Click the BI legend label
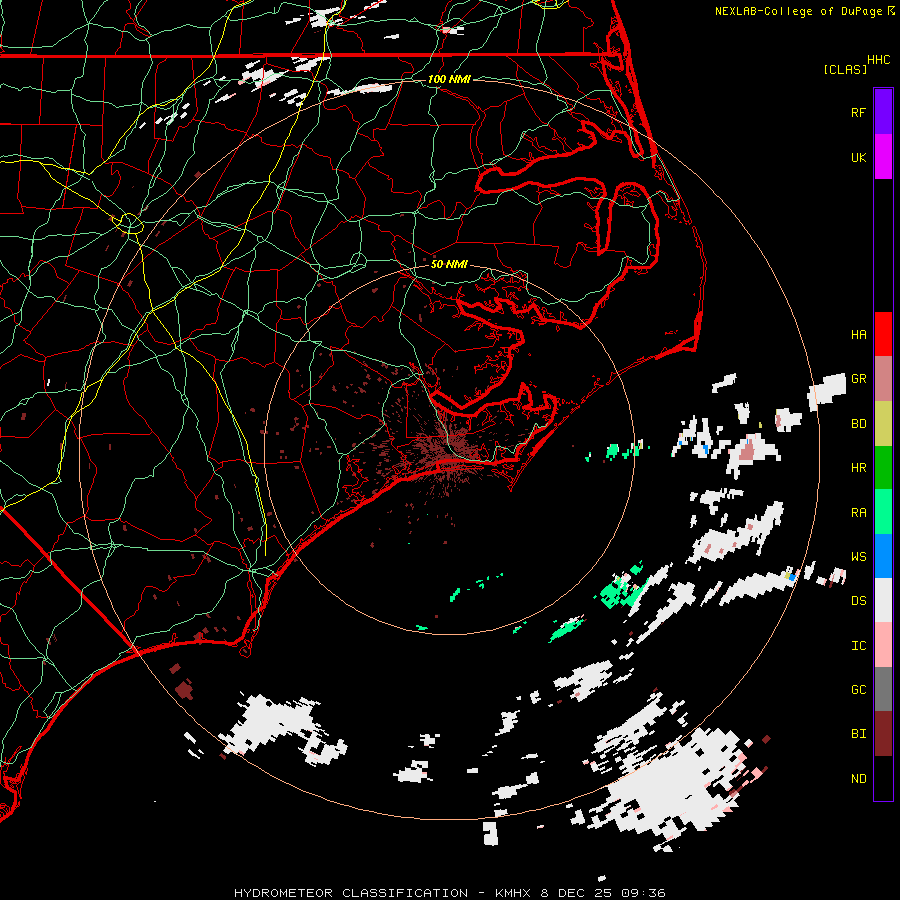 click(858, 734)
